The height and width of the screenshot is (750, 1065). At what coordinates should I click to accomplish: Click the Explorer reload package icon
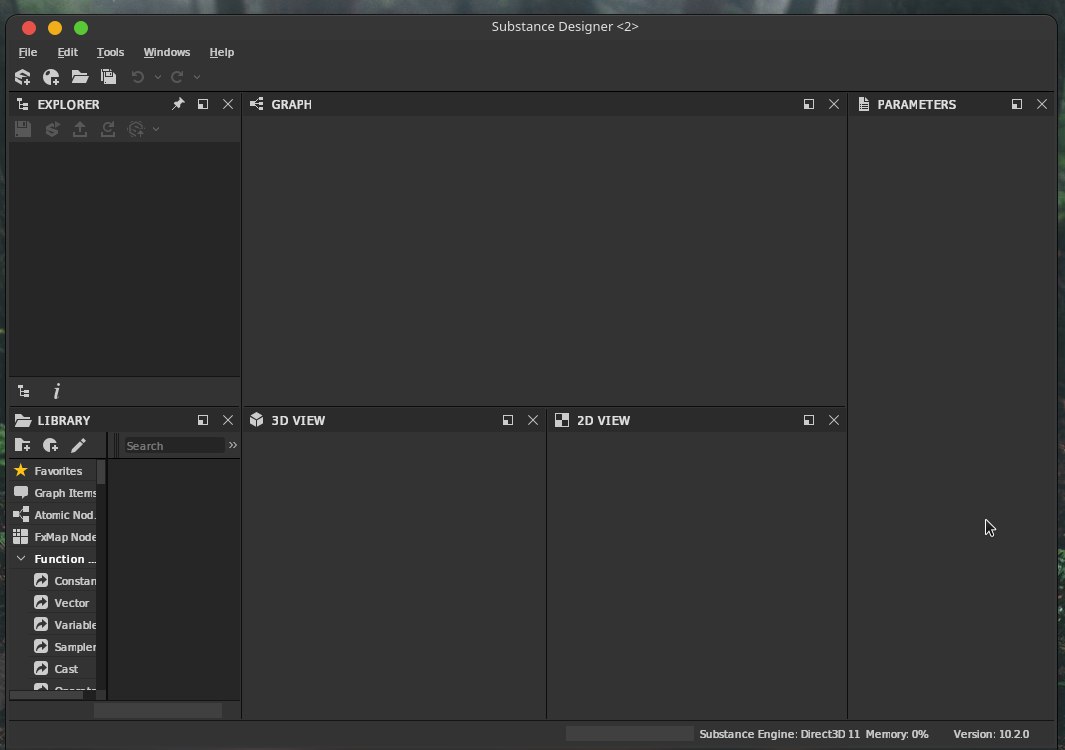[x=107, y=129]
